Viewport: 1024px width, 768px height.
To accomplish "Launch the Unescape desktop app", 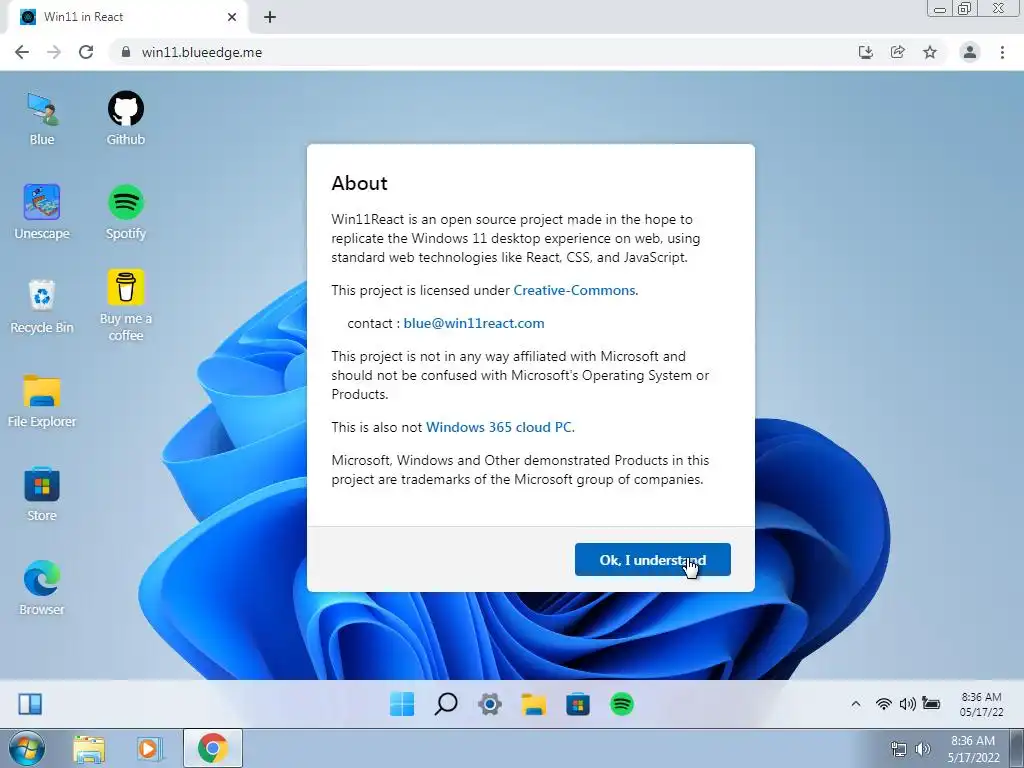I will coord(42,212).
